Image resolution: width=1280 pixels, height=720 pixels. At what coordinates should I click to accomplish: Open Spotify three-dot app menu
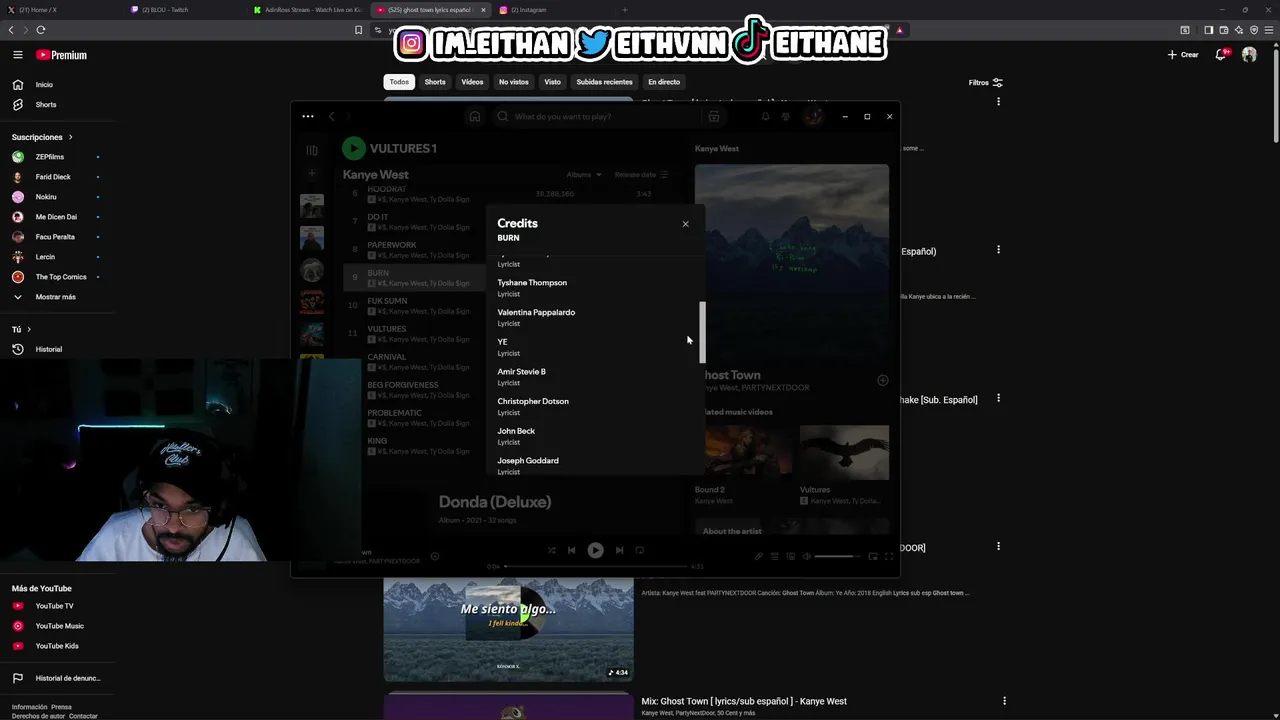click(x=308, y=116)
